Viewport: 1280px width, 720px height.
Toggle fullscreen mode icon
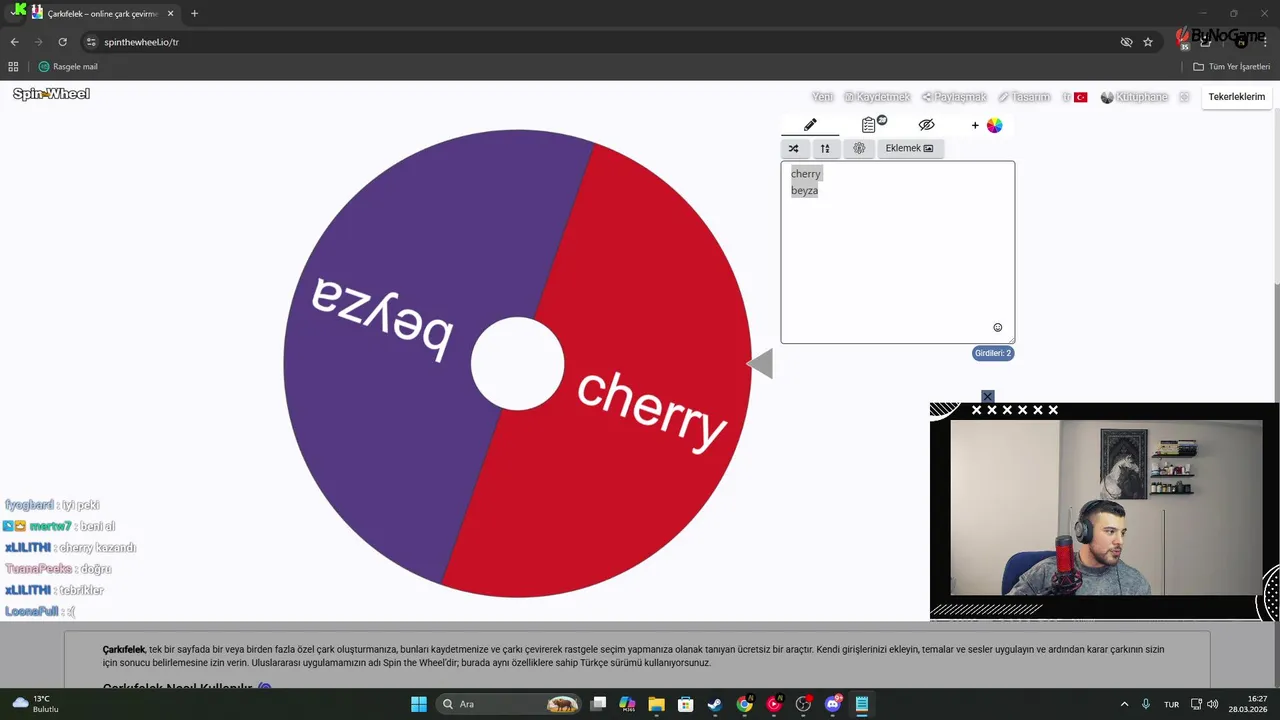[1184, 97]
